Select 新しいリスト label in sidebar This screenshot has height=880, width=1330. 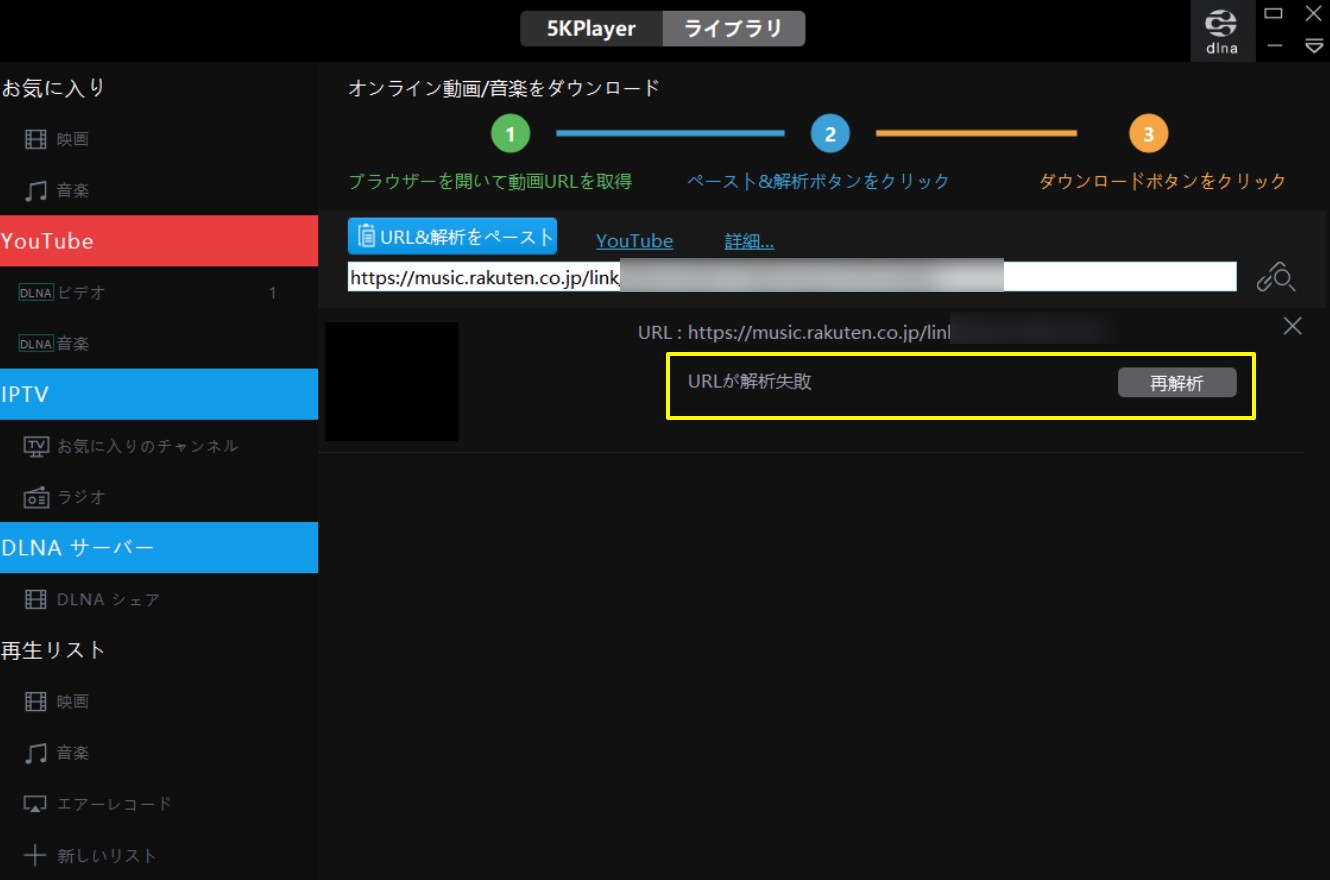[107, 856]
